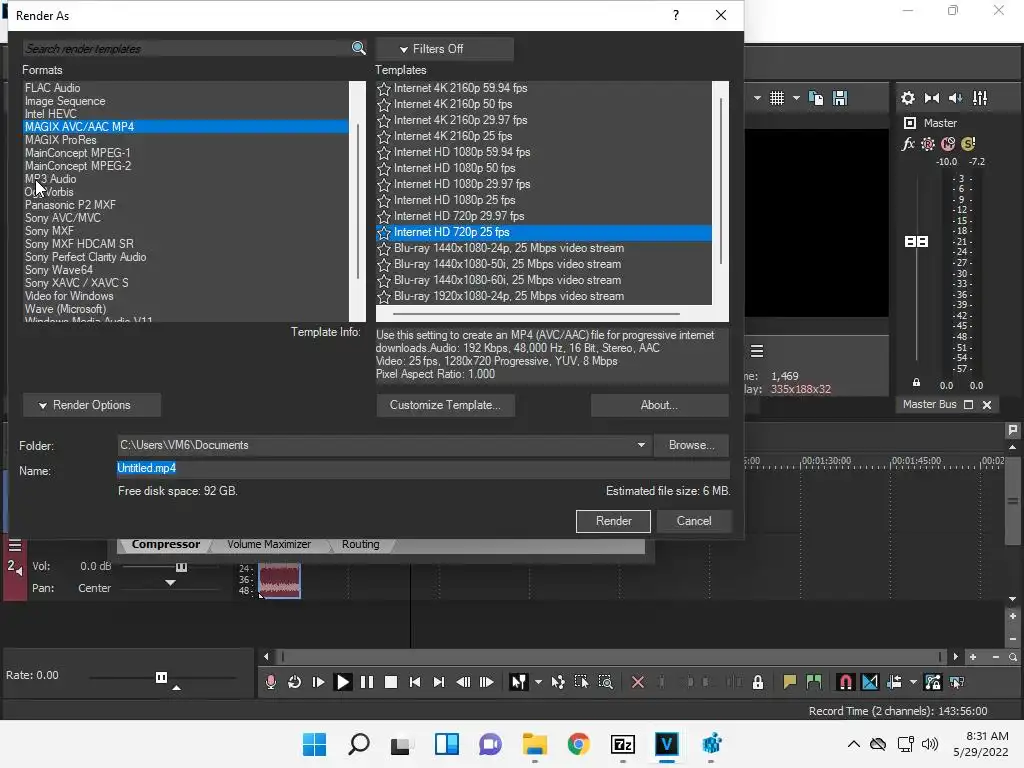Switch to Volume Maximizer tab

(269, 545)
